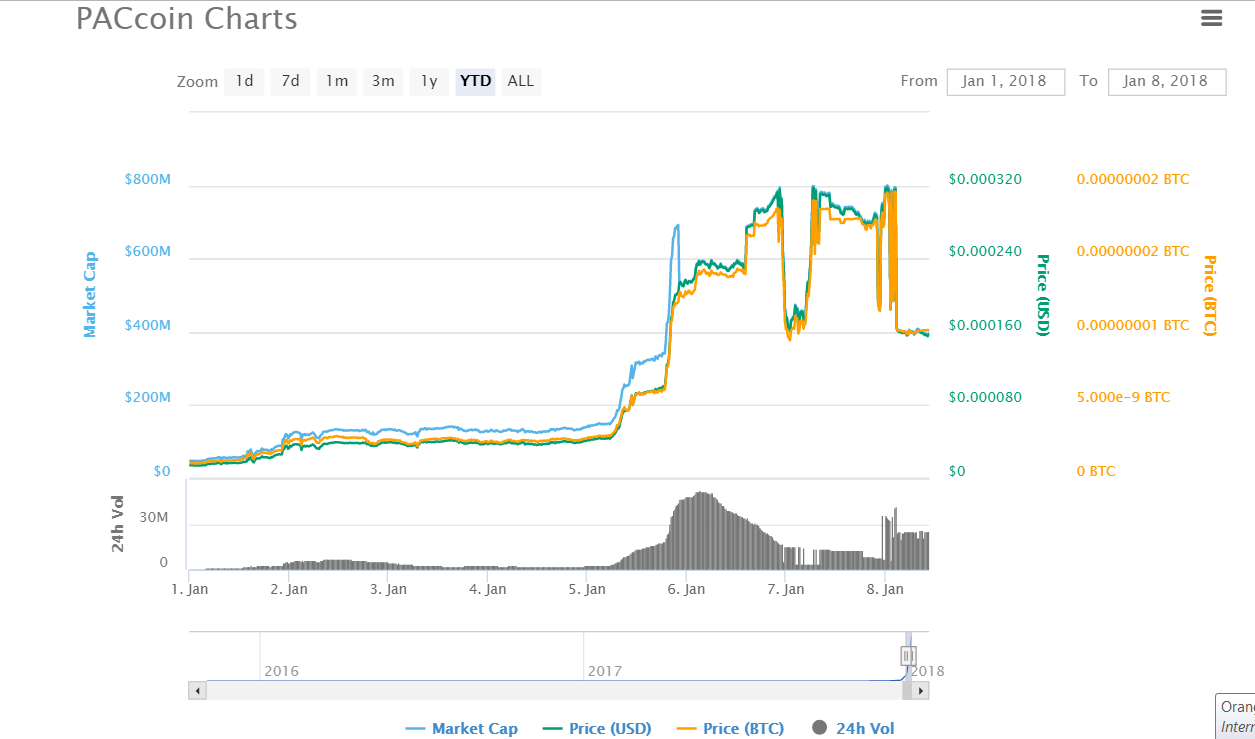This screenshot has height=739, width=1255.
Task: Click the Price (BTC) axis title
Action: 1209,295
